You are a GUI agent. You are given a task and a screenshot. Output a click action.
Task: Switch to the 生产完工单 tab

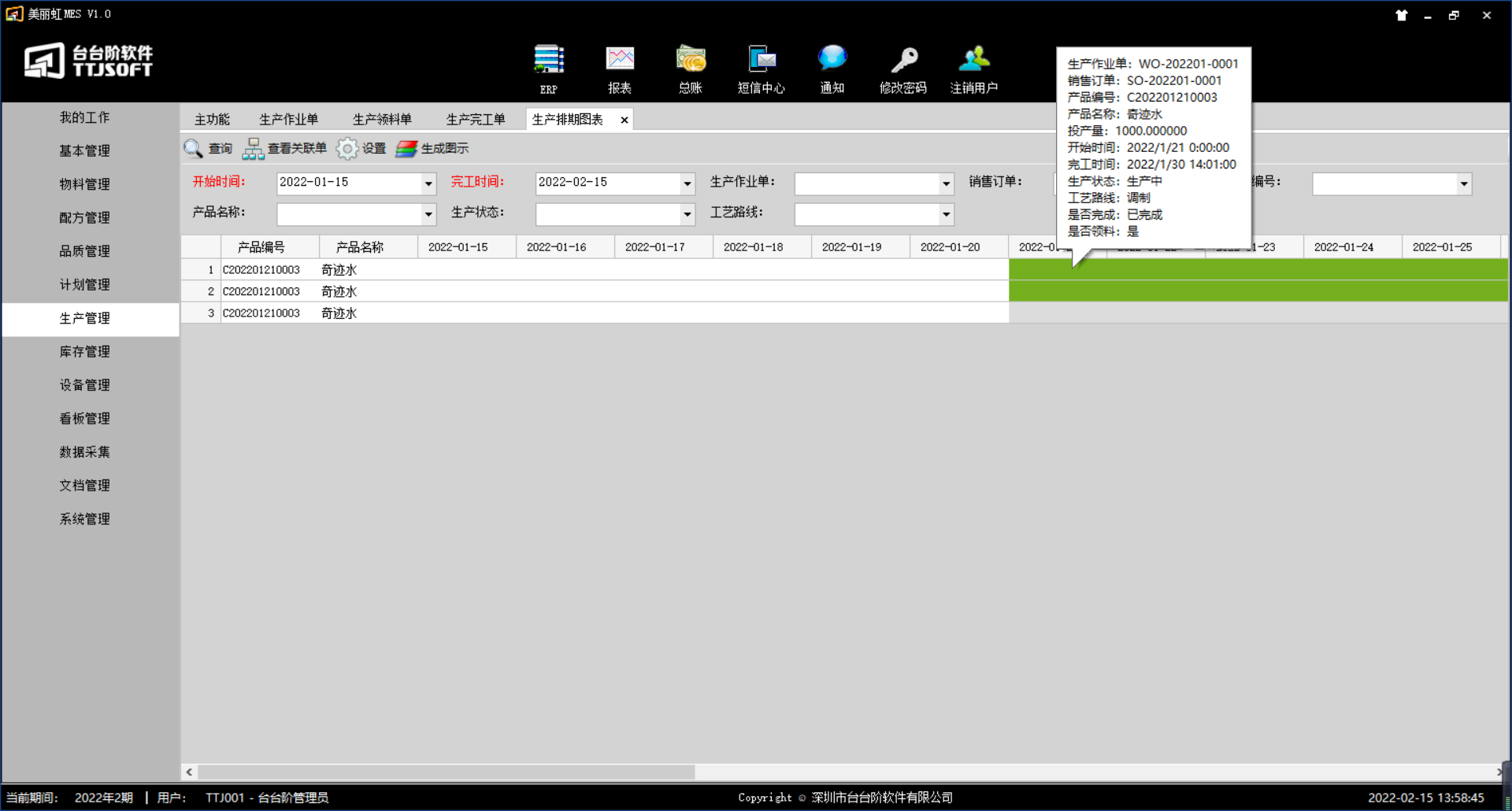pos(476,120)
